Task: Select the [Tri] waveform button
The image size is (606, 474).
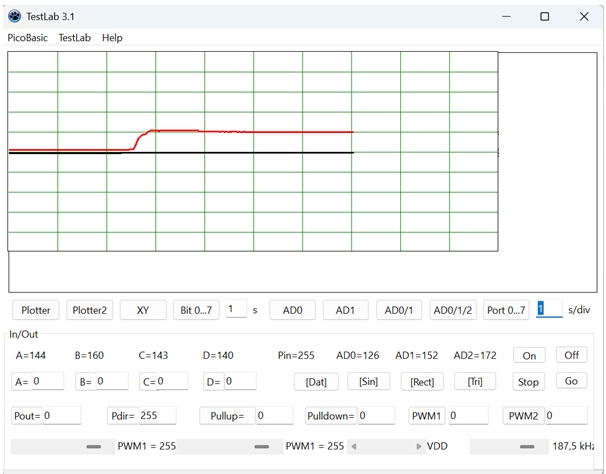Action: 474,381
